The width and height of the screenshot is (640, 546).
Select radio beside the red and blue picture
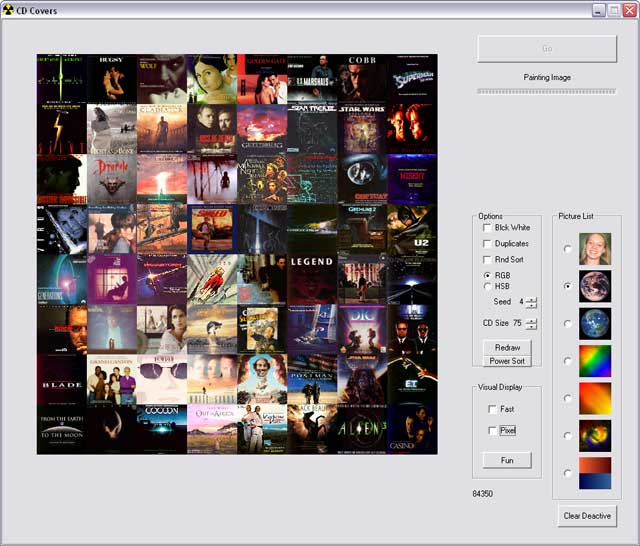[567, 473]
